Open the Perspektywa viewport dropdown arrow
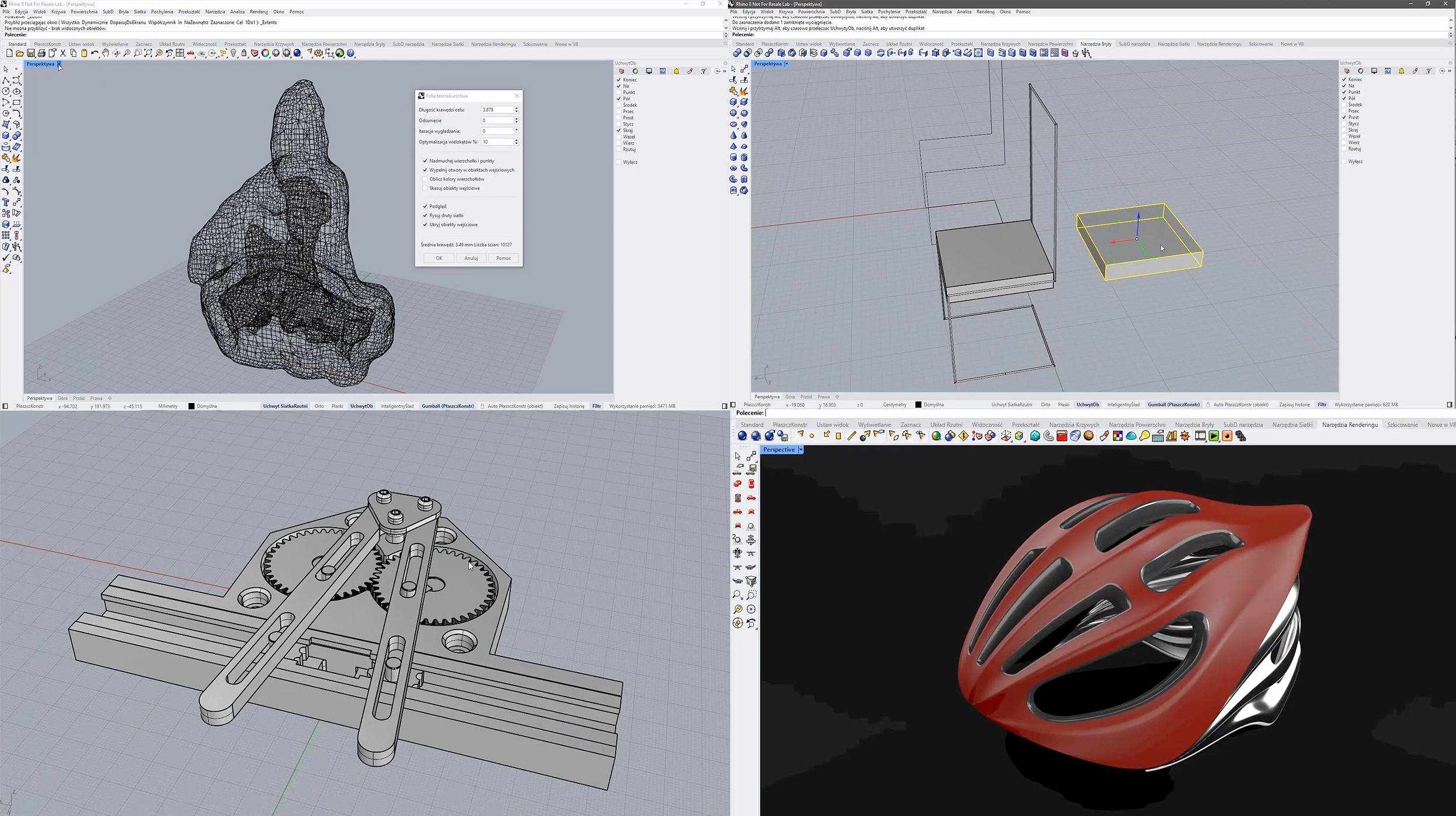 59,64
